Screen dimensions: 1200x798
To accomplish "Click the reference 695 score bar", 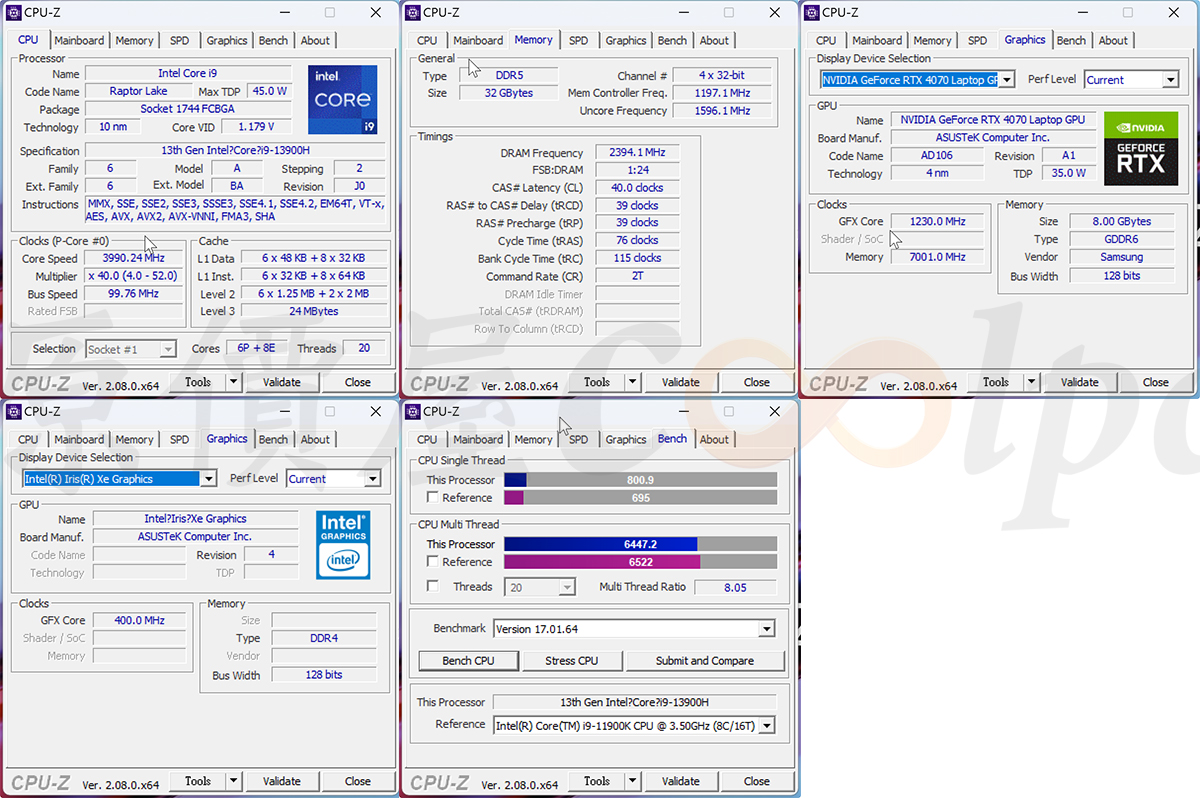I will (640, 498).
